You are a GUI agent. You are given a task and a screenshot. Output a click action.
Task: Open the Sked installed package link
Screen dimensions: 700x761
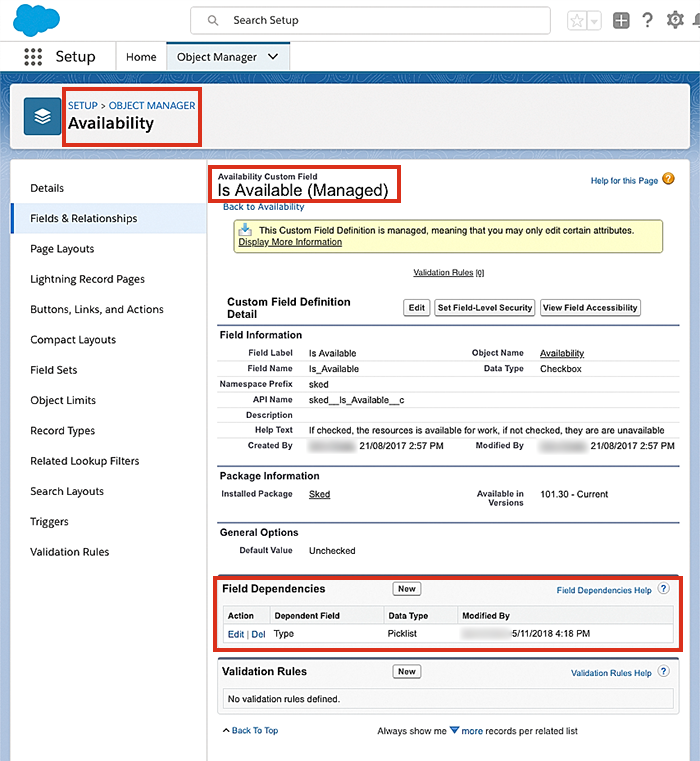click(319, 494)
